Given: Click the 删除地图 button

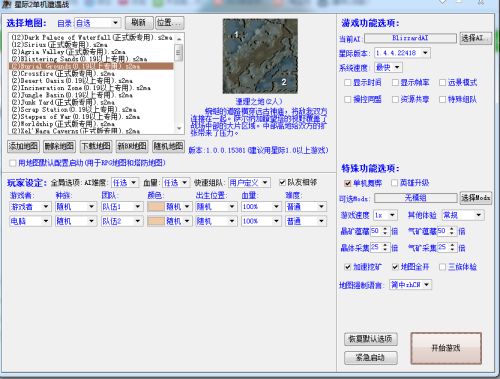Looking at the screenshot, I should click(59, 146).
